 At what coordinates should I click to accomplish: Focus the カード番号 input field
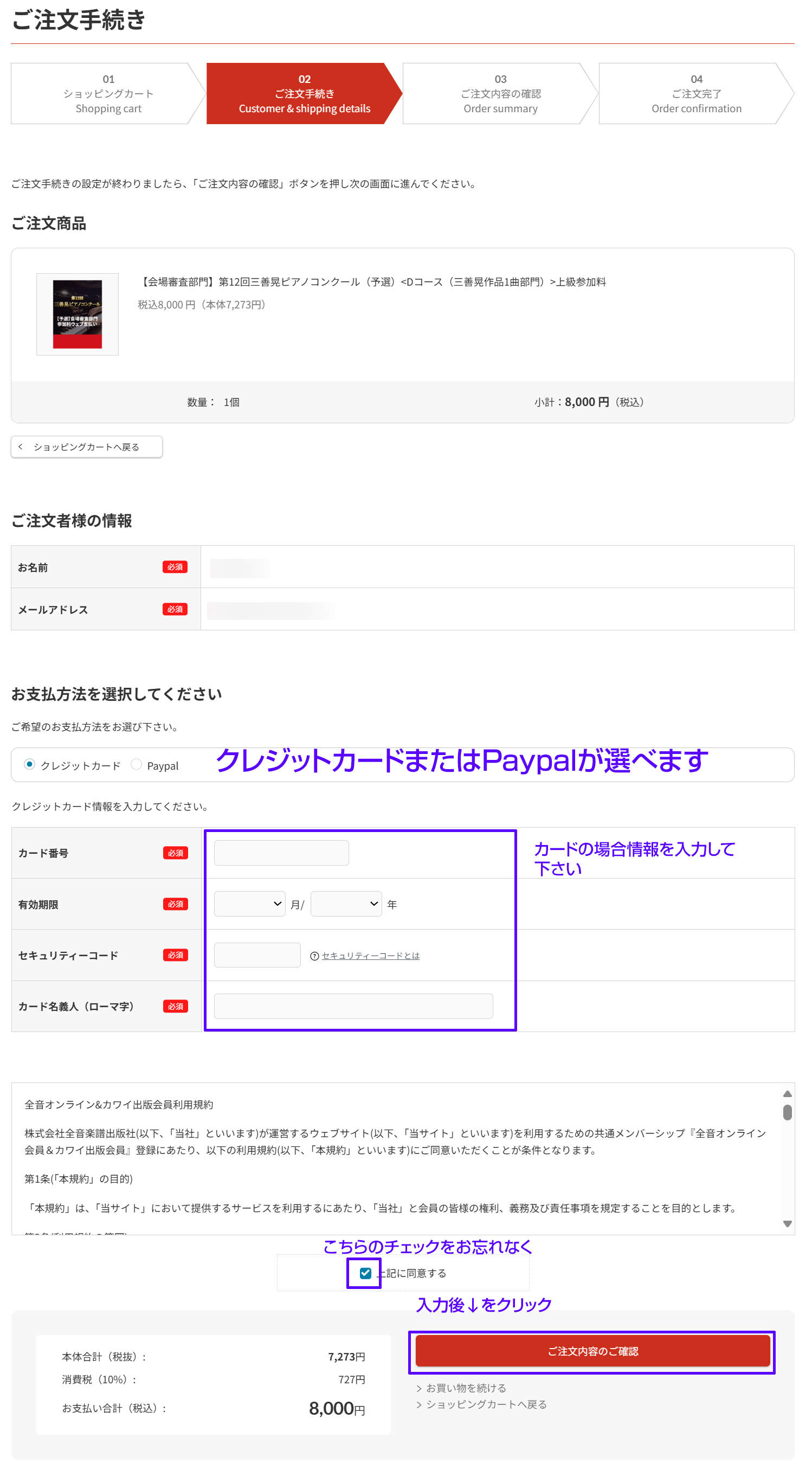pyautogui.click(x=281, y=853)
